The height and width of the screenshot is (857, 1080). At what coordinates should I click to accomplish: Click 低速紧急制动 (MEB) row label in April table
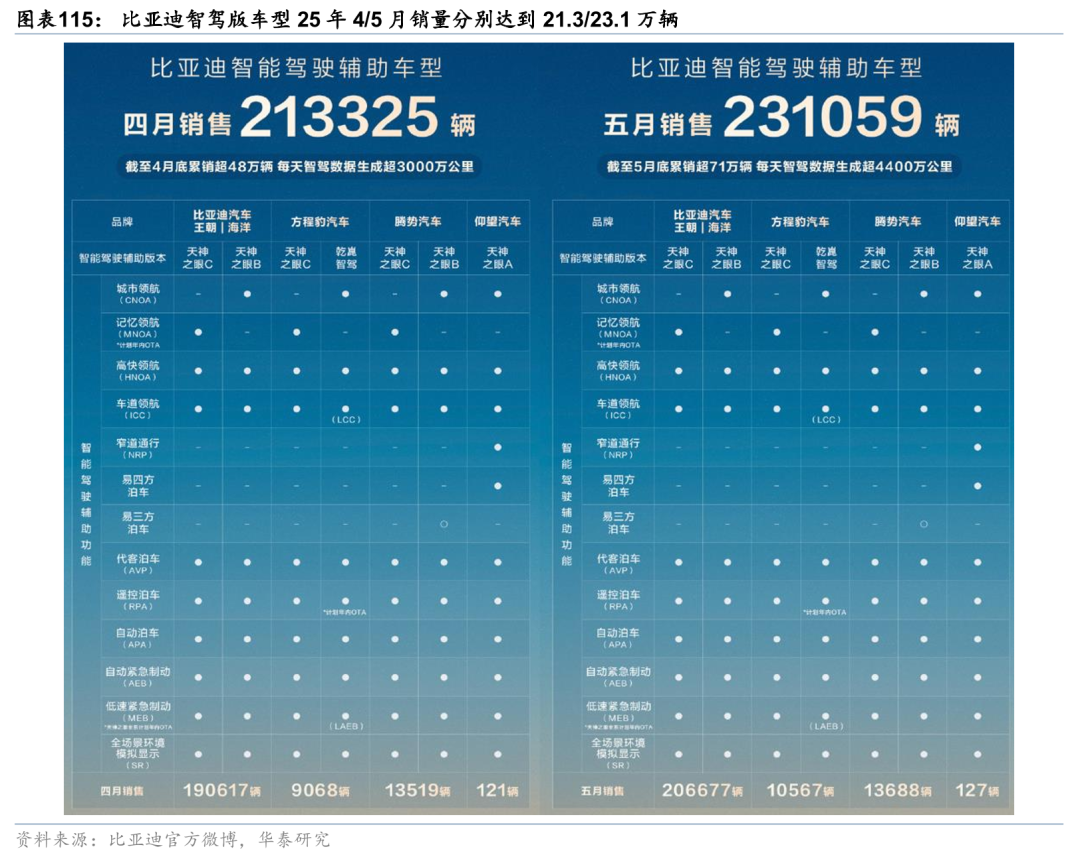tap(138, 716)
